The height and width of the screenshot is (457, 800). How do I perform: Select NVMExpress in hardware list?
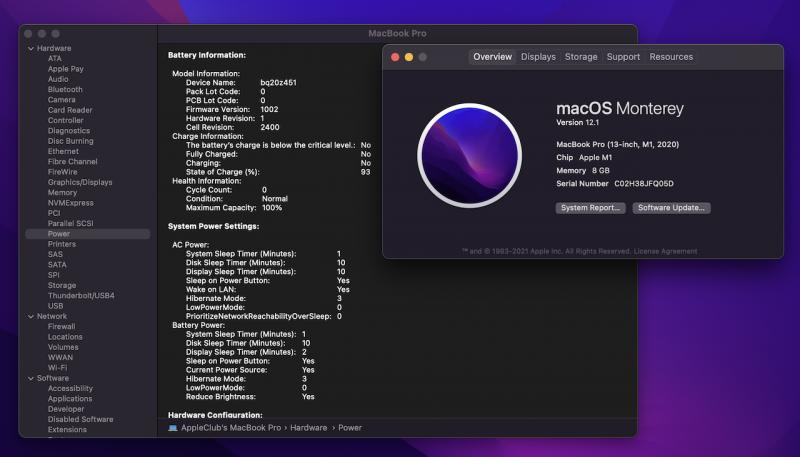71,202
